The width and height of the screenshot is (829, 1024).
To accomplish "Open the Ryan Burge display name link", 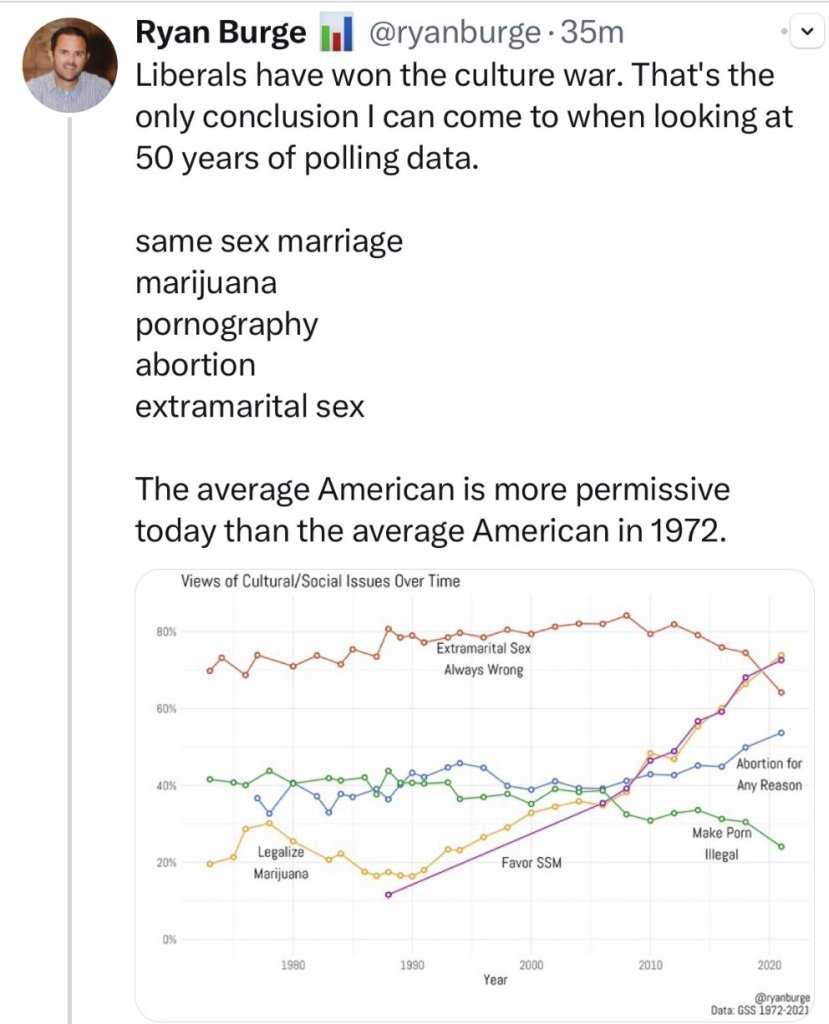I will [220, 33].
